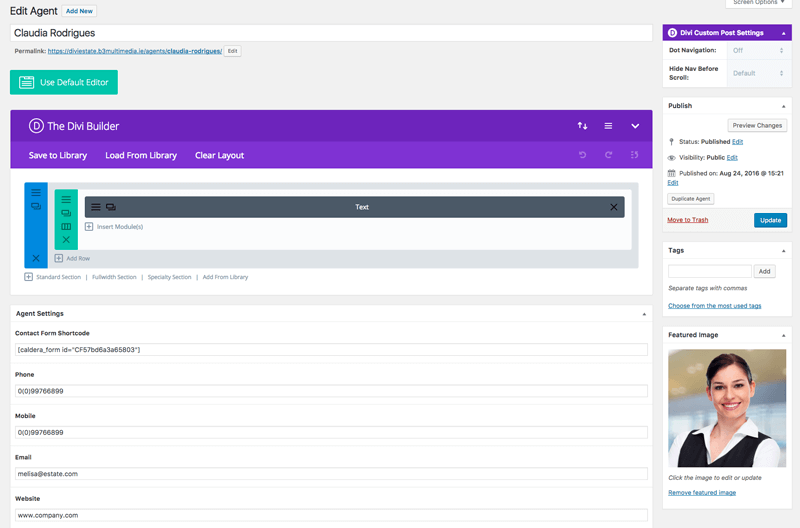Clone the Text module using duplicate icon
800x528 pixels.
tap(111, 207)
